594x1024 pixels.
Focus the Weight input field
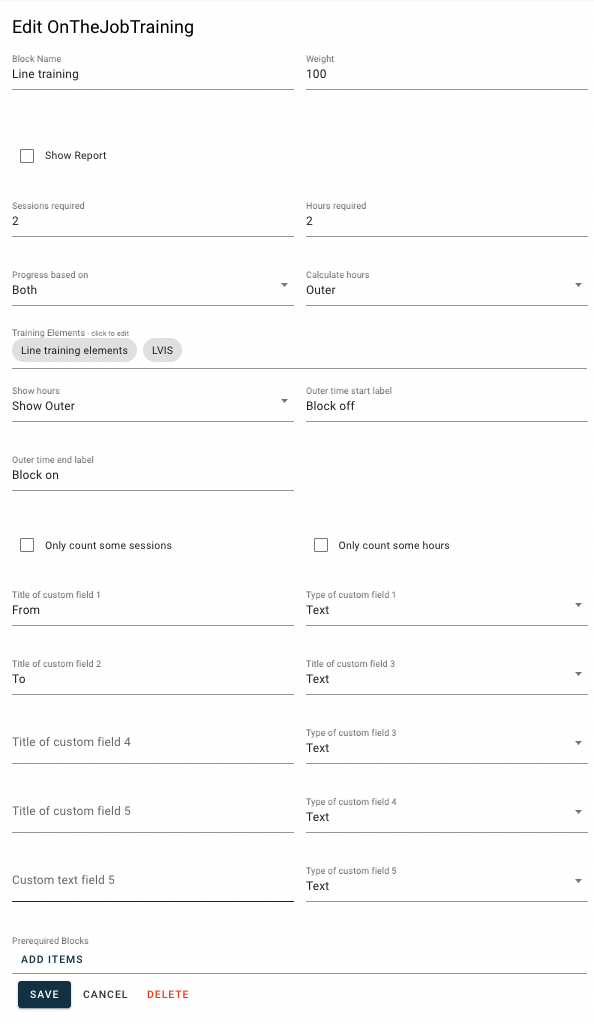pos(447,74)
